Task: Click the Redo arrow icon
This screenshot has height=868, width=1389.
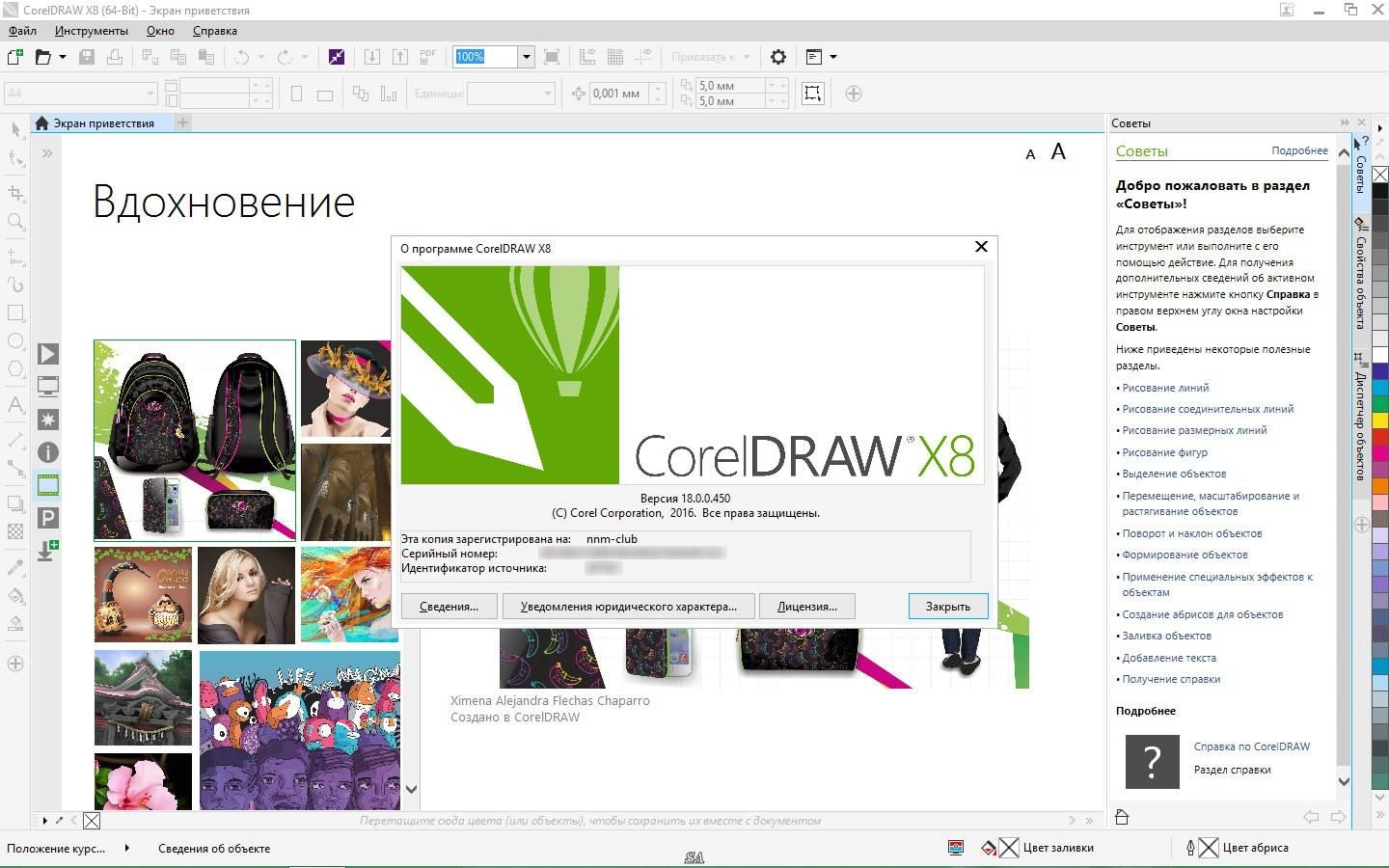Action: point(285,57)
